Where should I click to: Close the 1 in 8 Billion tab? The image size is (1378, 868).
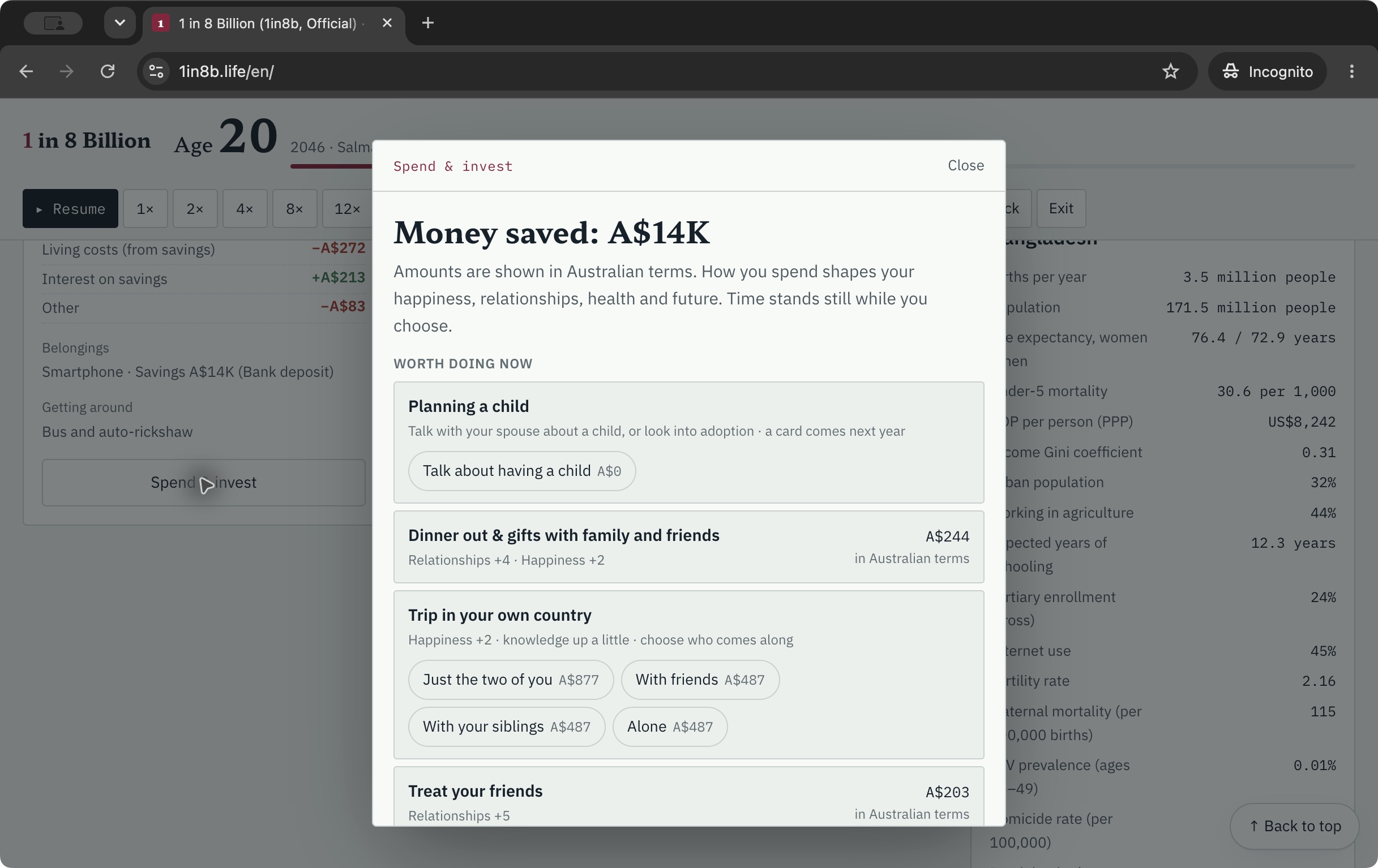point(387,23)
